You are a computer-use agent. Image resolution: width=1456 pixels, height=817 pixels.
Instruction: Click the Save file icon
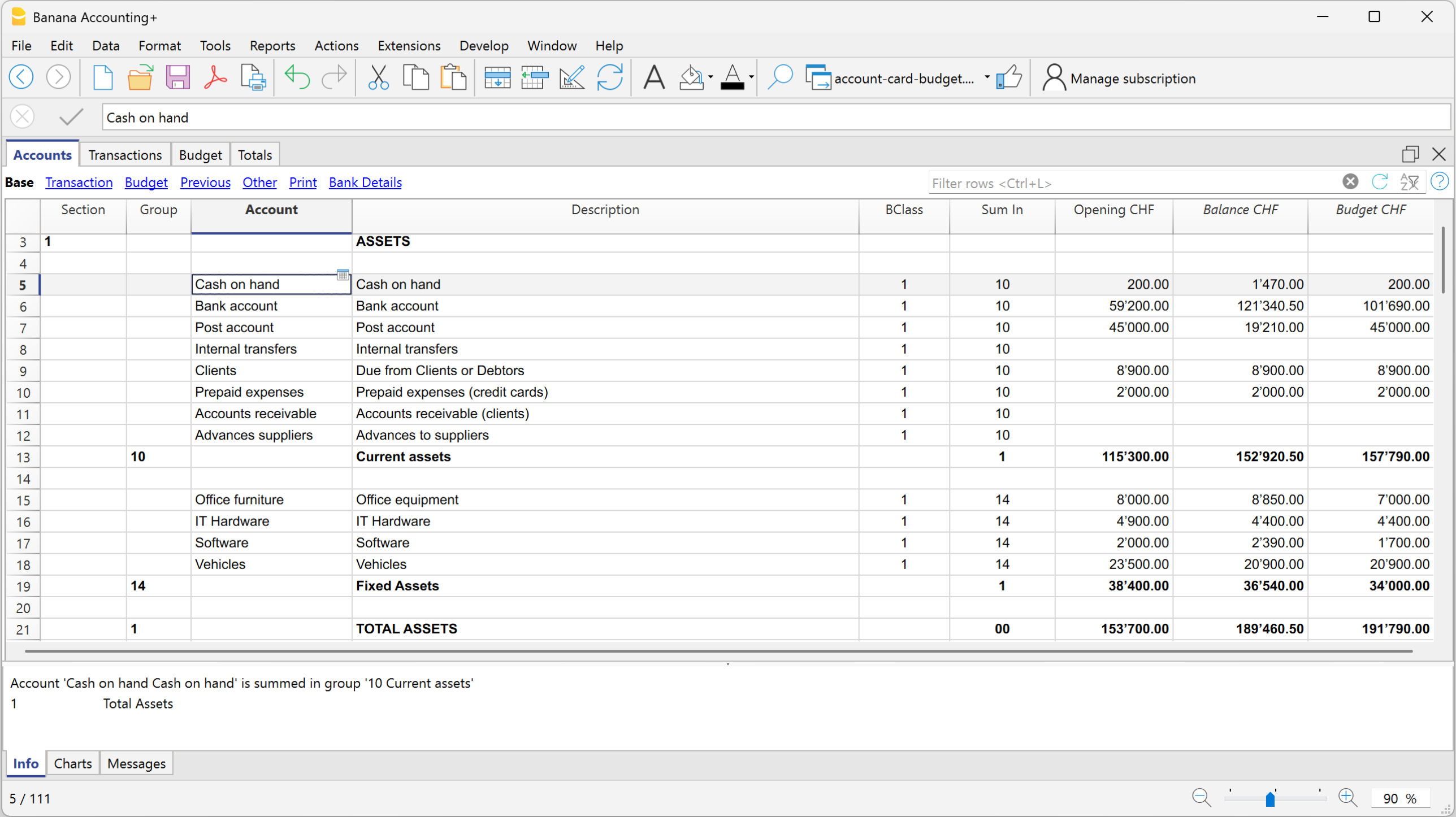(x=177, y=77)
